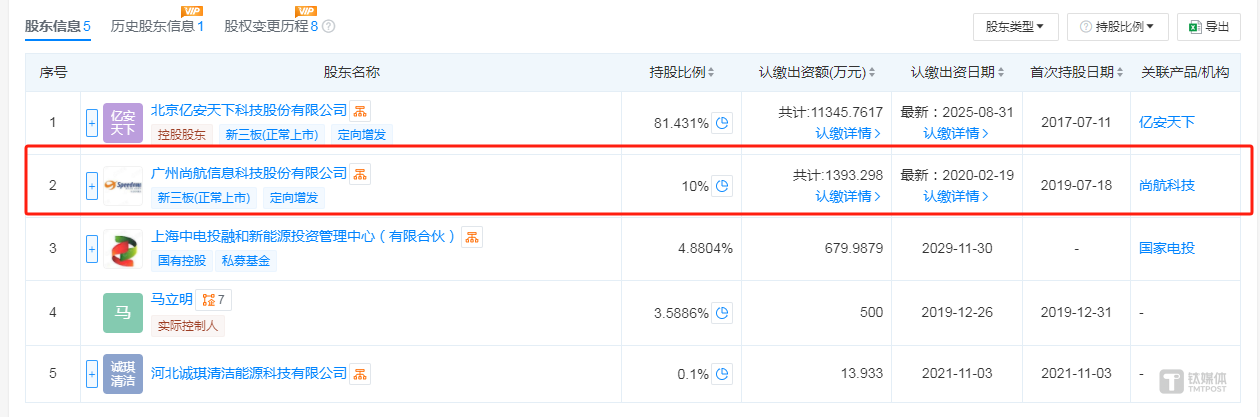Click the 私募基金 tag
1260x417 pixels.
(x=247, y=261)
